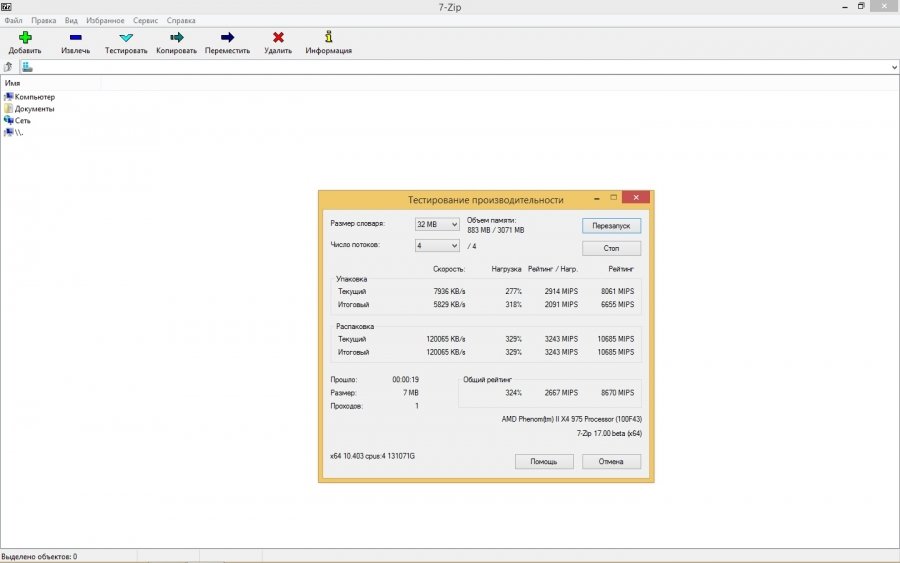Click the Отмена button

point(611,461)
